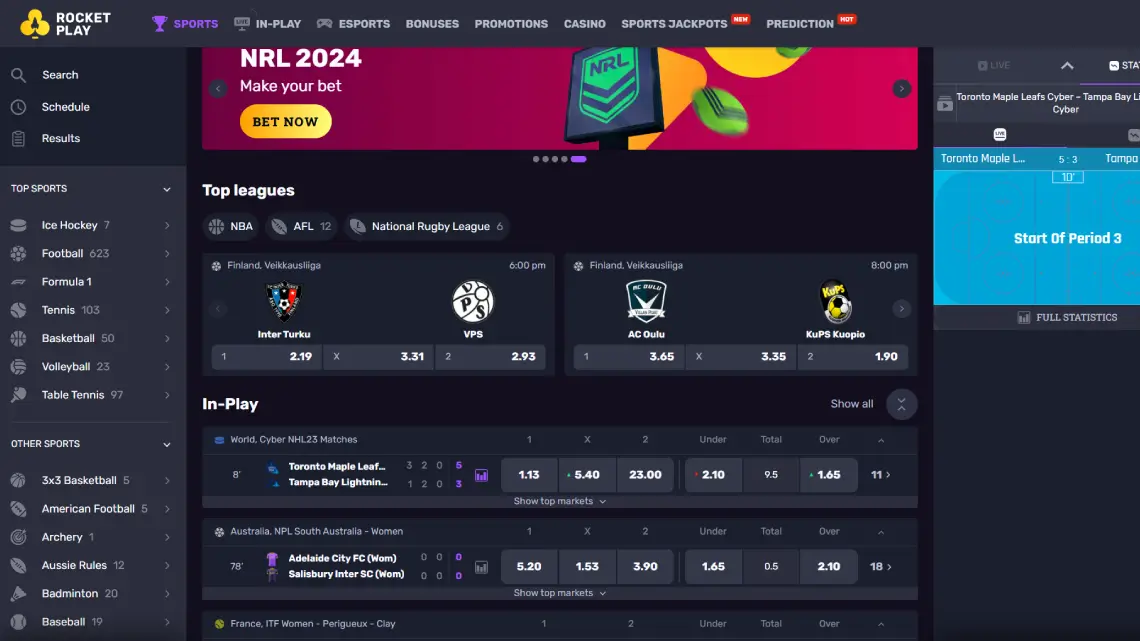Select the 3x3 Basketball icon
Image resolution: width=1140 pixels, height=641 pixels.
coord(18,480)
